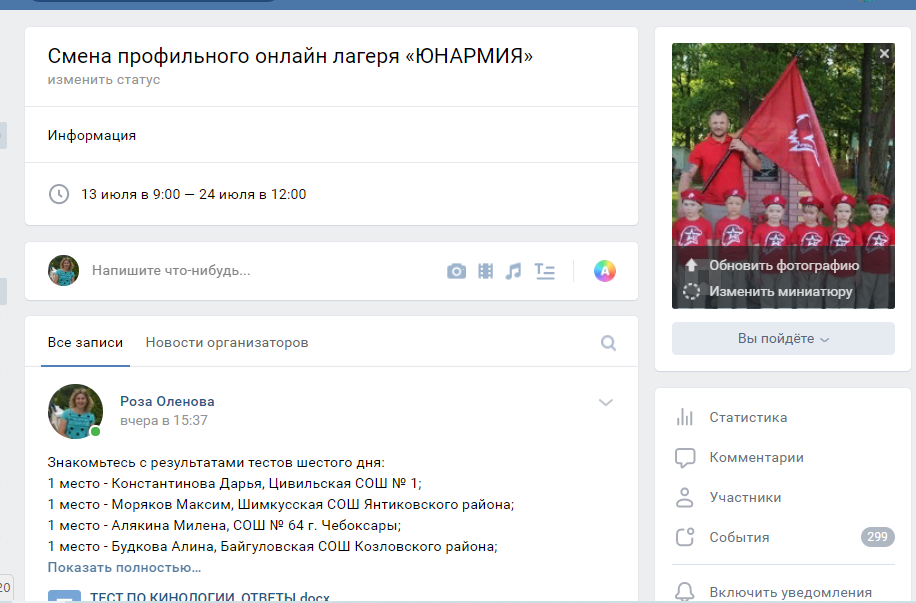The image size is (916, 603).
Task: Click the event title Смена профильного онлайн лагеря «ЮНАРМИЯ»
Action: (290, 56)
